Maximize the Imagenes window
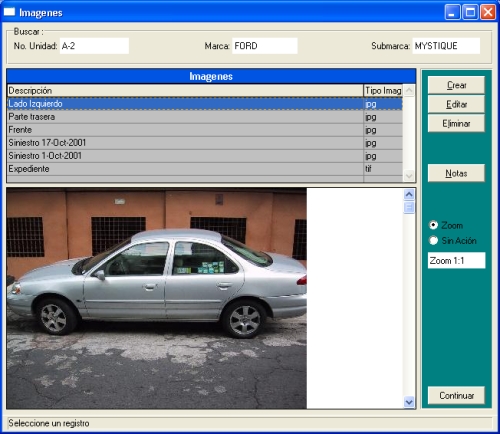 (470, 12)
